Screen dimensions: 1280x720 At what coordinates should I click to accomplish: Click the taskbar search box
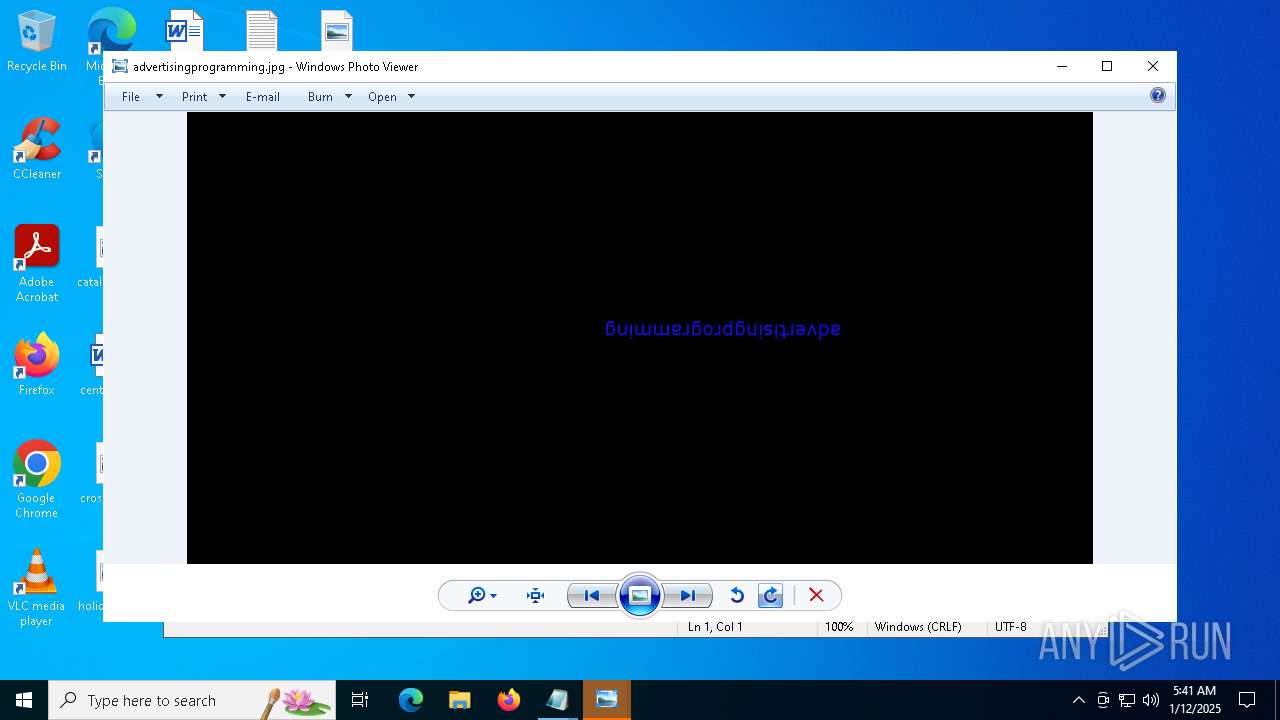[x=192, y=700]
